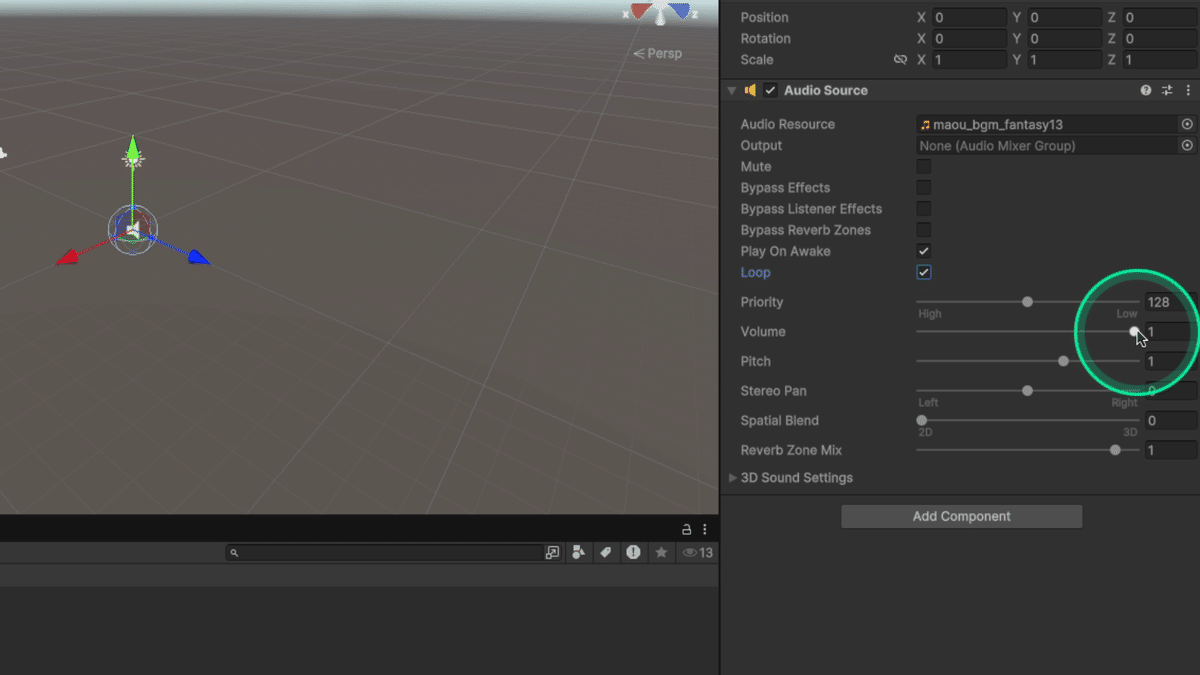Toggle the scene visibility eye icon showing 13
The height and width of the screenshot is (675, 1200).
pos(690,552)
